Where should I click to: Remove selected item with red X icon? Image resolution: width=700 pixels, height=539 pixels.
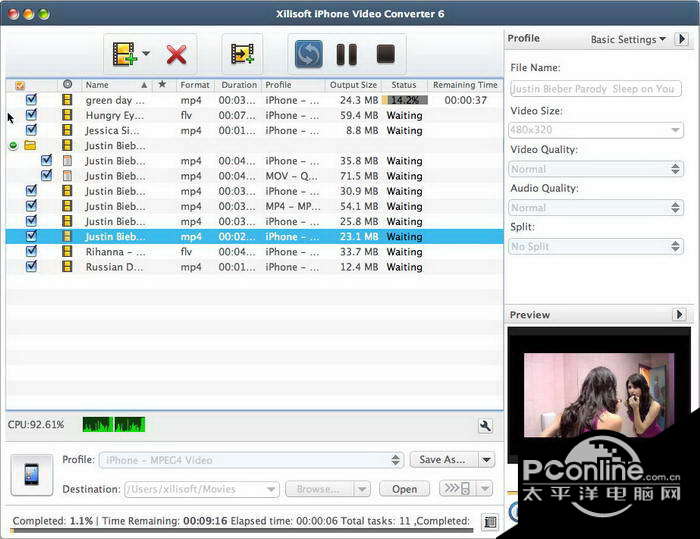coord(176,54)
